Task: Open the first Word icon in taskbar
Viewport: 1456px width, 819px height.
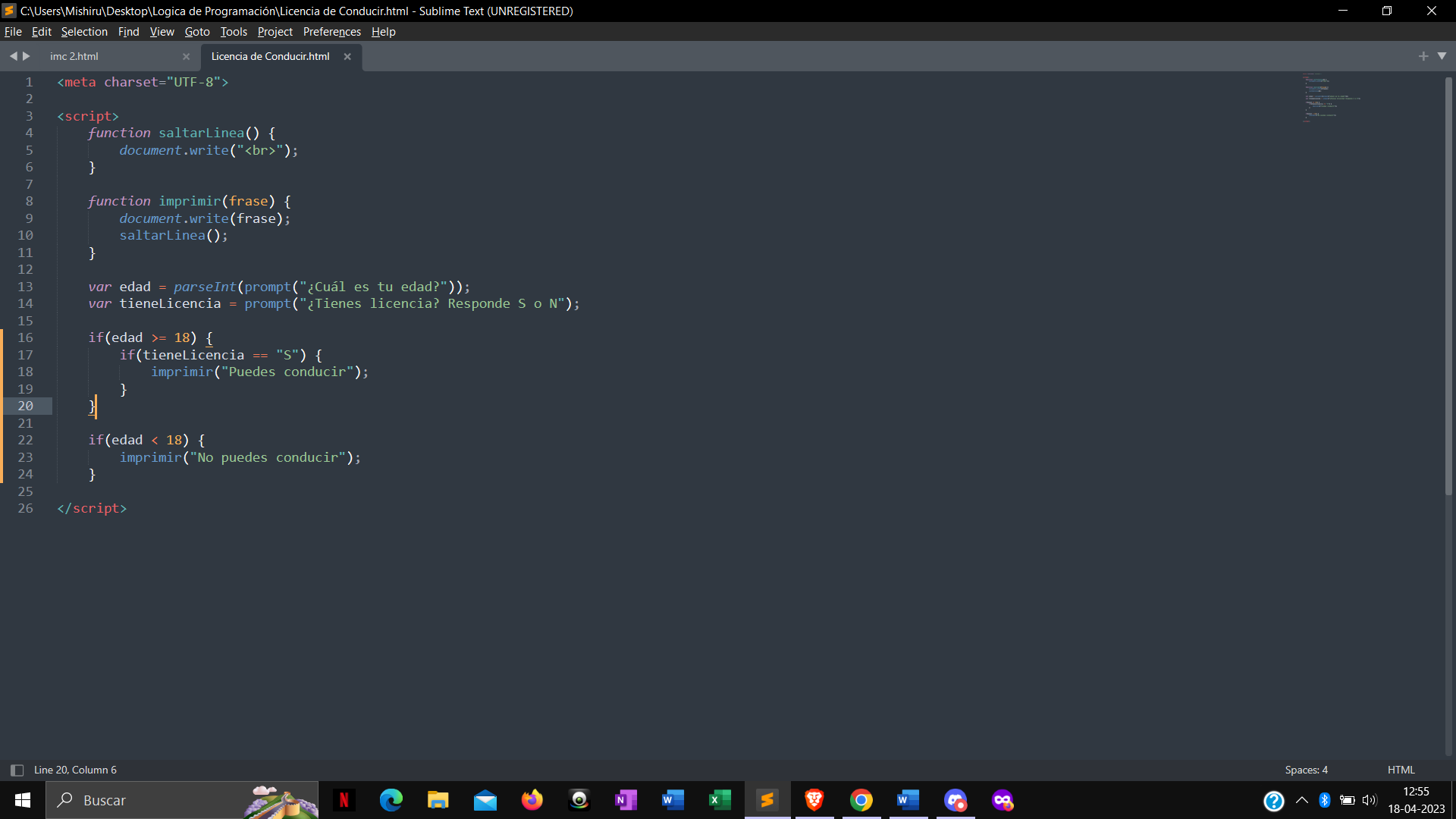Action: pos(673,800)
